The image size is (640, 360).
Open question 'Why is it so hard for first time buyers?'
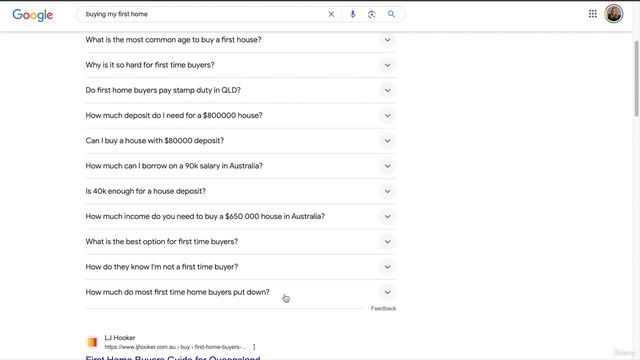[x=150, y=65]
